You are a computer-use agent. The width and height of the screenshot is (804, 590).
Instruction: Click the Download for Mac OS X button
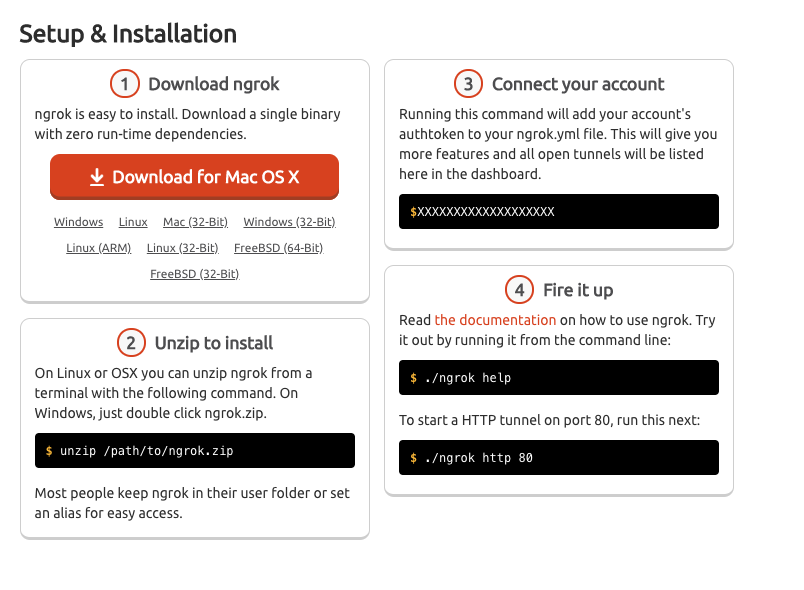click(194, 177)
